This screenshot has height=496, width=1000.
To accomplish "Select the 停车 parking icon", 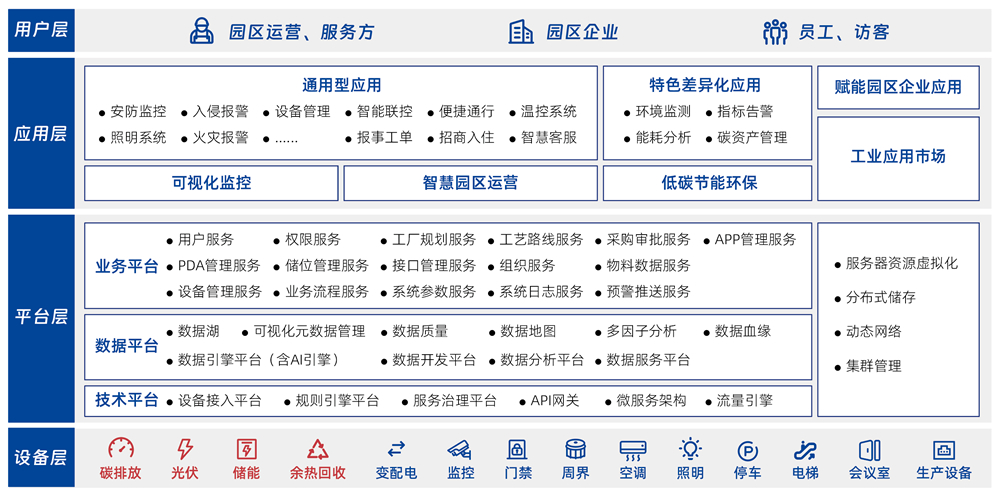I will [x=747, y=450].
